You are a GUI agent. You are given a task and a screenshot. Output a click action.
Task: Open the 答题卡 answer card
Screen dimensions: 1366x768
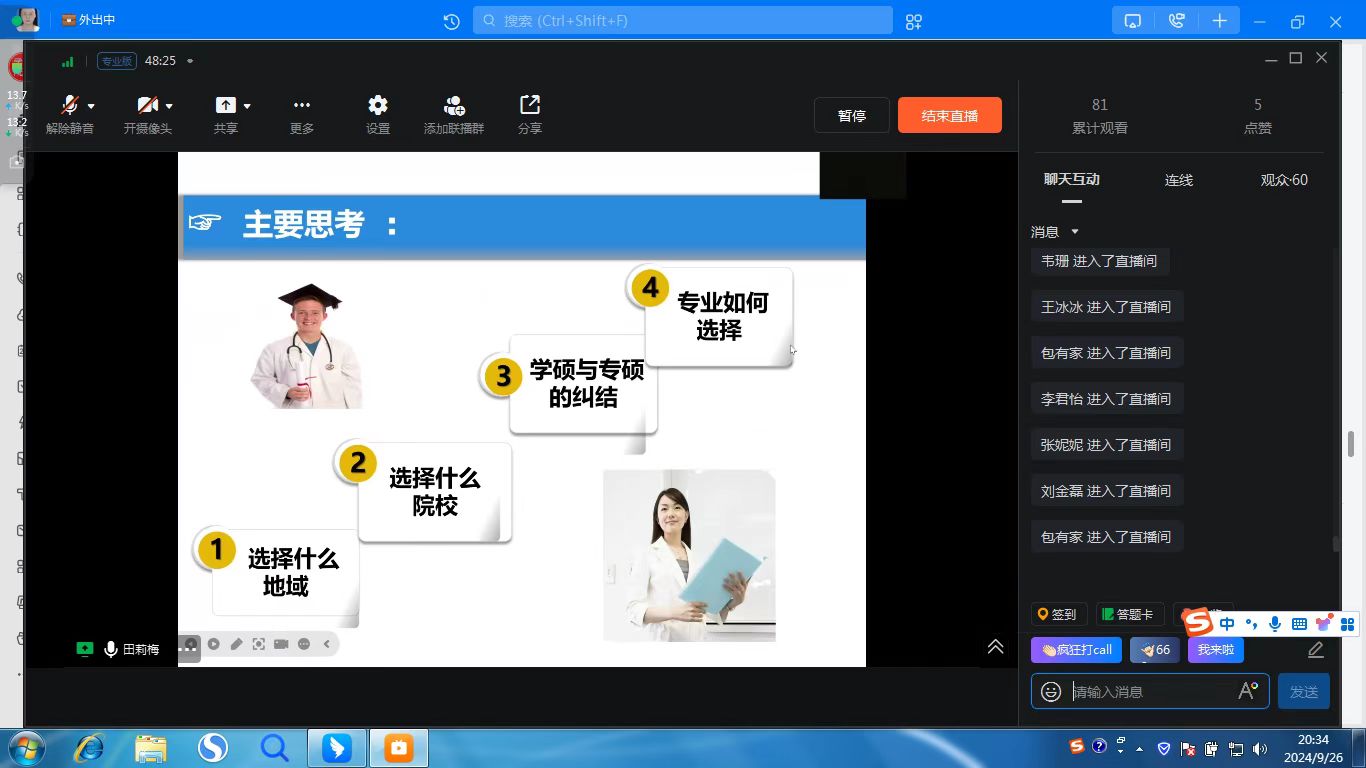coord(1129,615)
